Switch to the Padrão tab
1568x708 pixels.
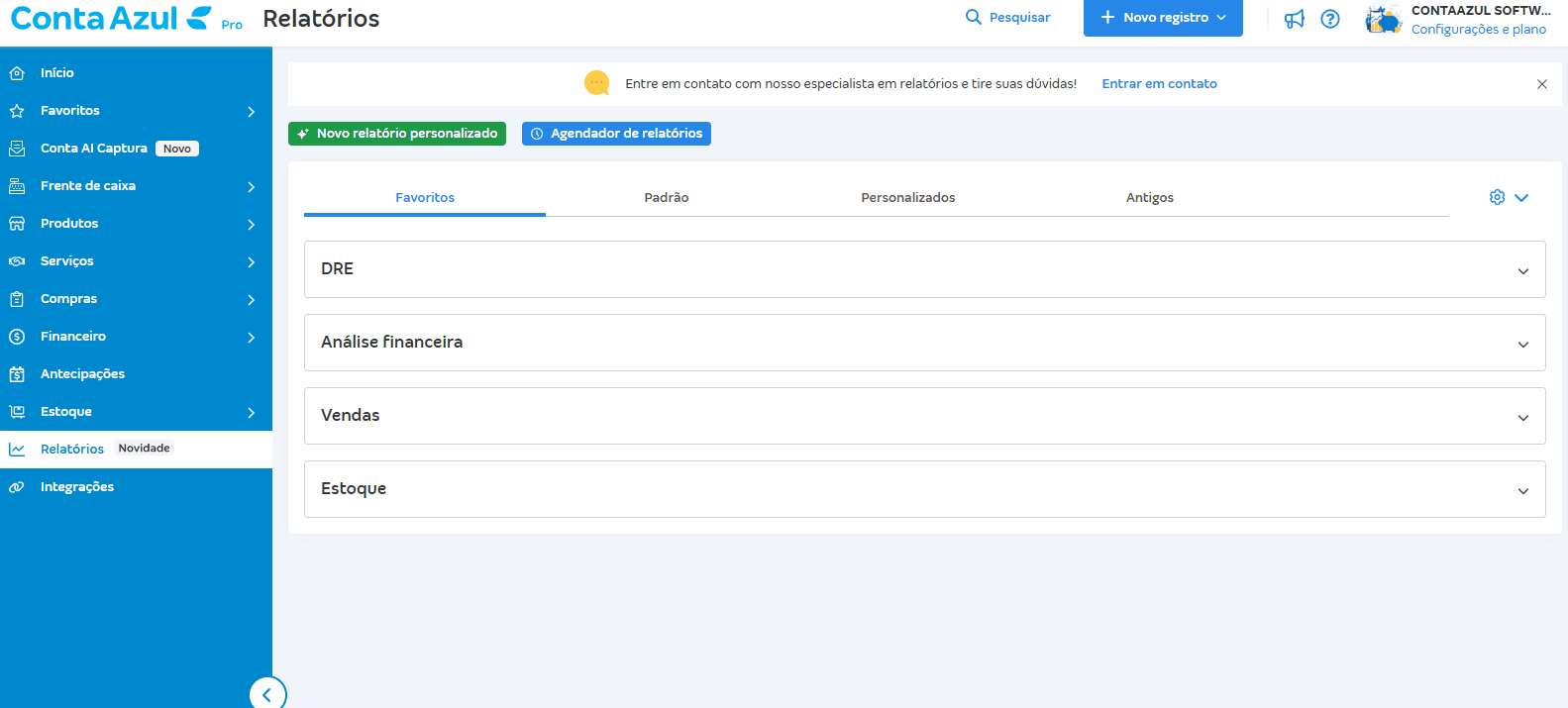coord(666,198)
